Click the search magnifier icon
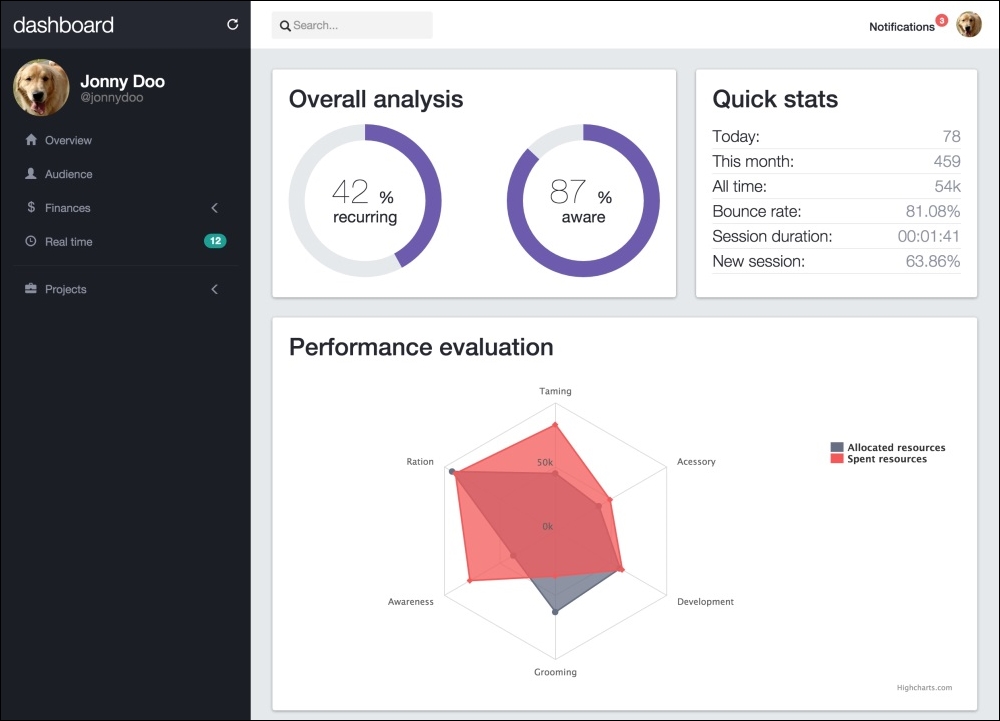Screen dimensions: 1000x721 [x=285, y=26]
